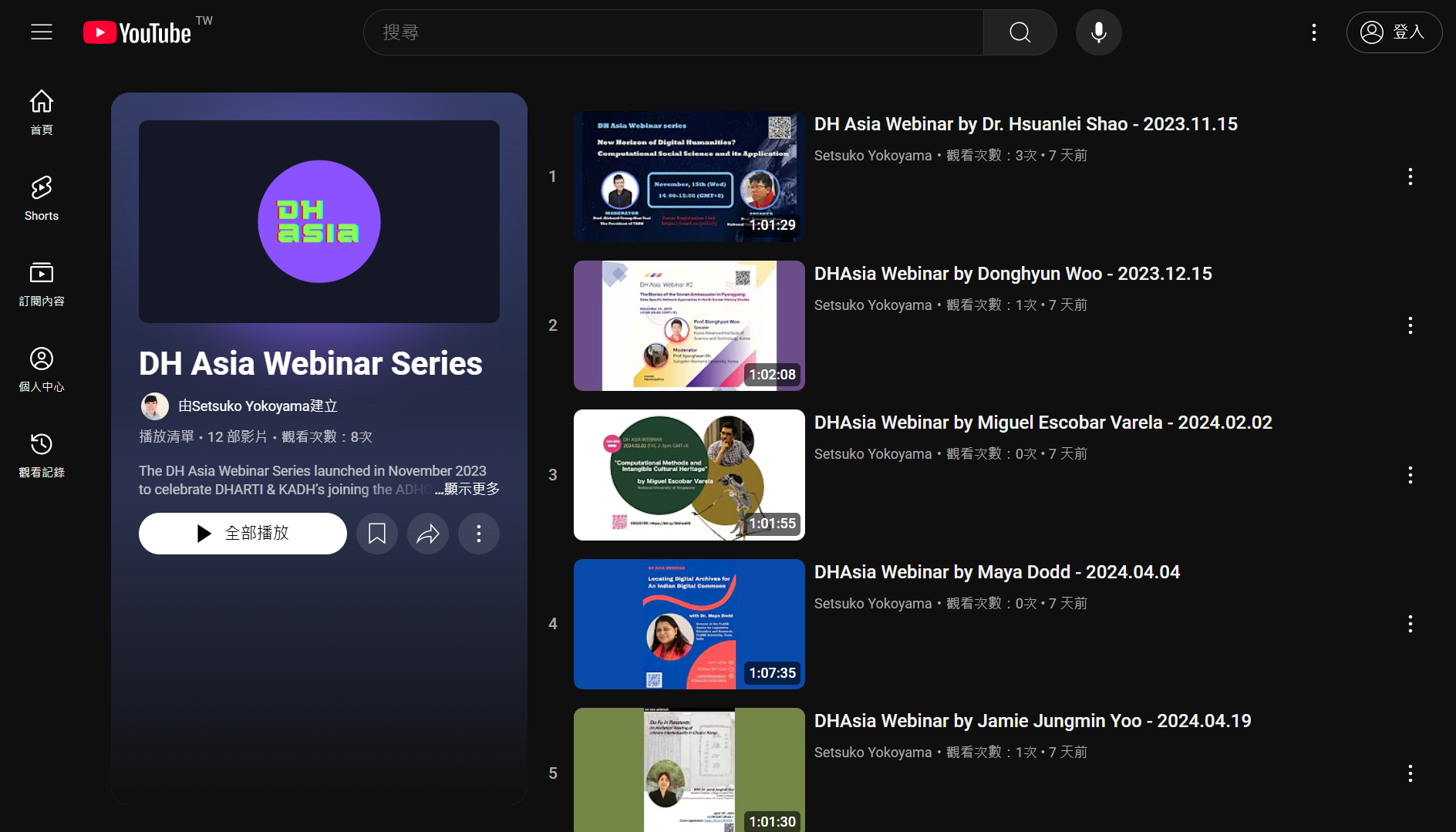Open title DH Asia Webinar by Dr. Hsuanlei Shao

[x=1026, y=124]
